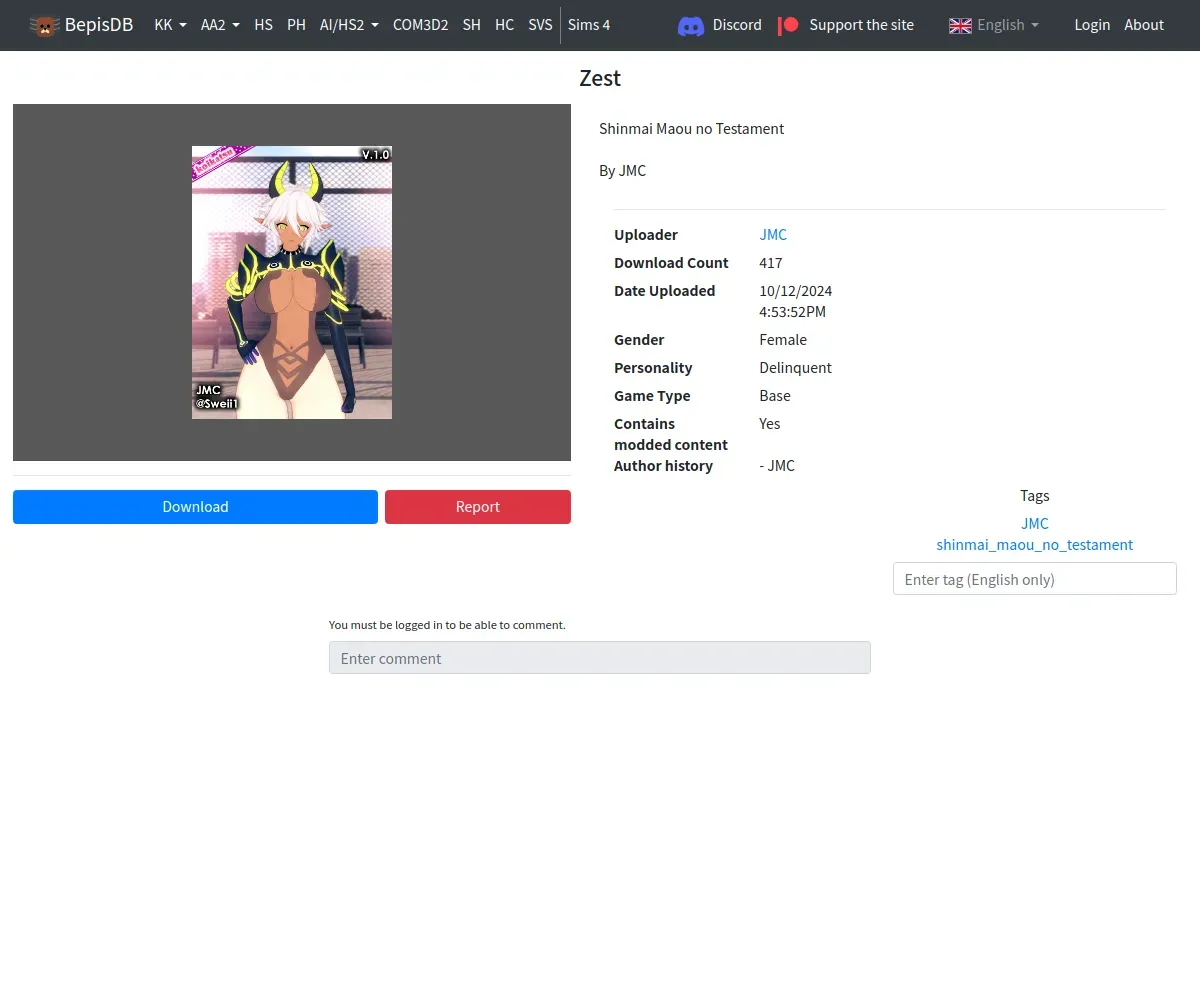Open the BepisDB home link

coord(81,25)
